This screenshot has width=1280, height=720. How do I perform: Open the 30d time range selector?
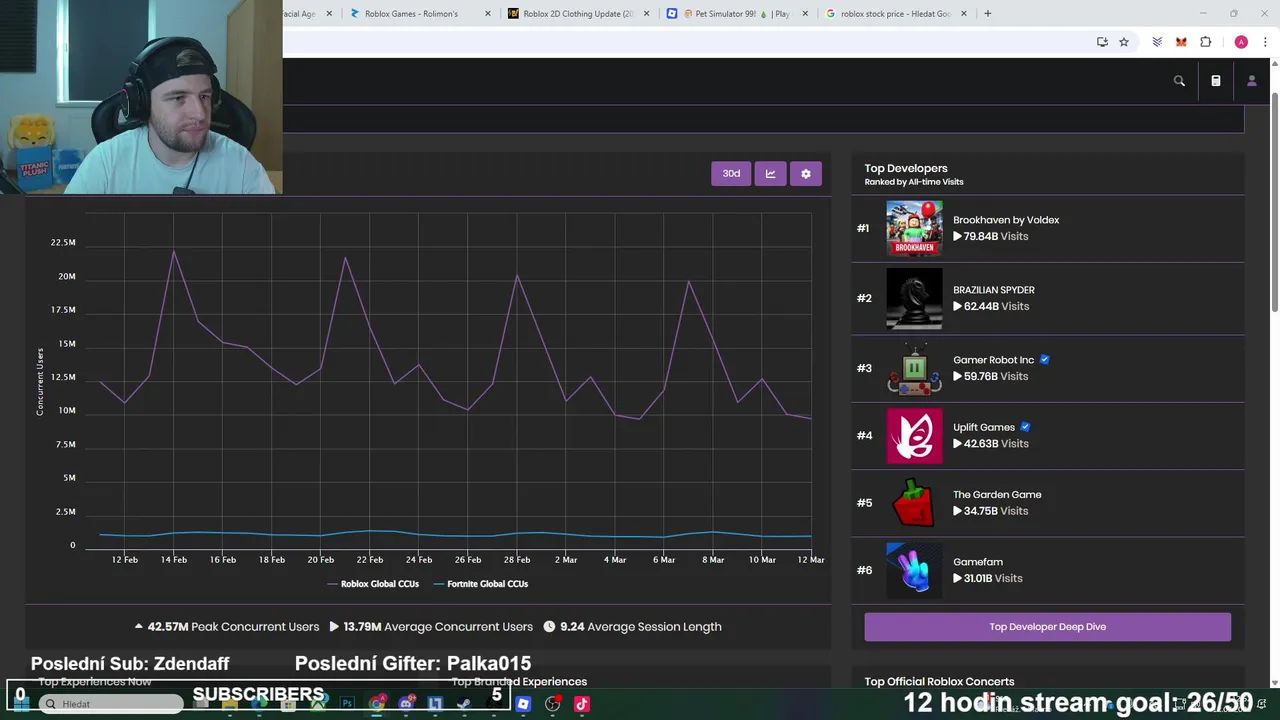tap(731, 174)
